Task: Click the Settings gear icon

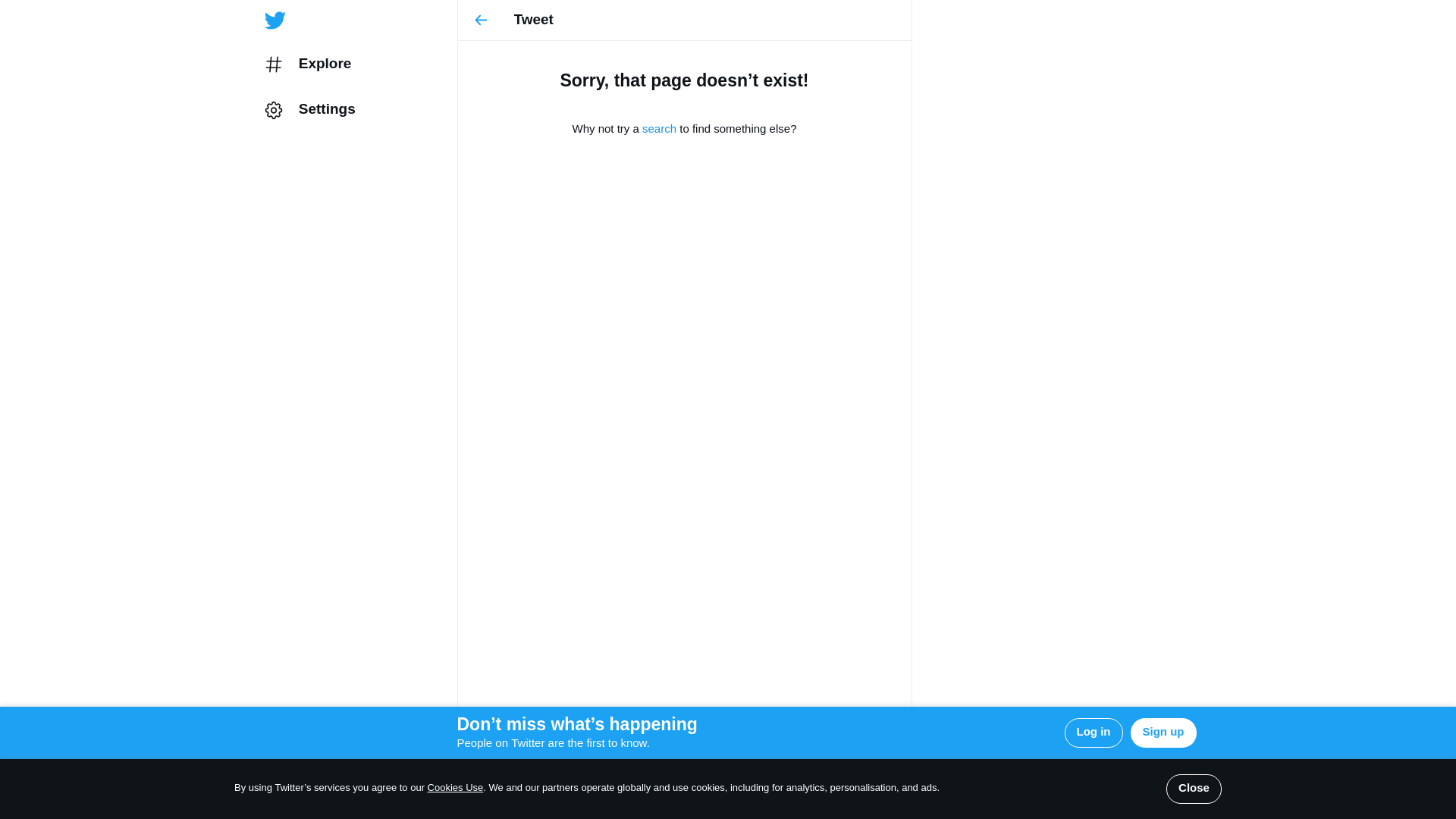Action: tap(274, 111)
